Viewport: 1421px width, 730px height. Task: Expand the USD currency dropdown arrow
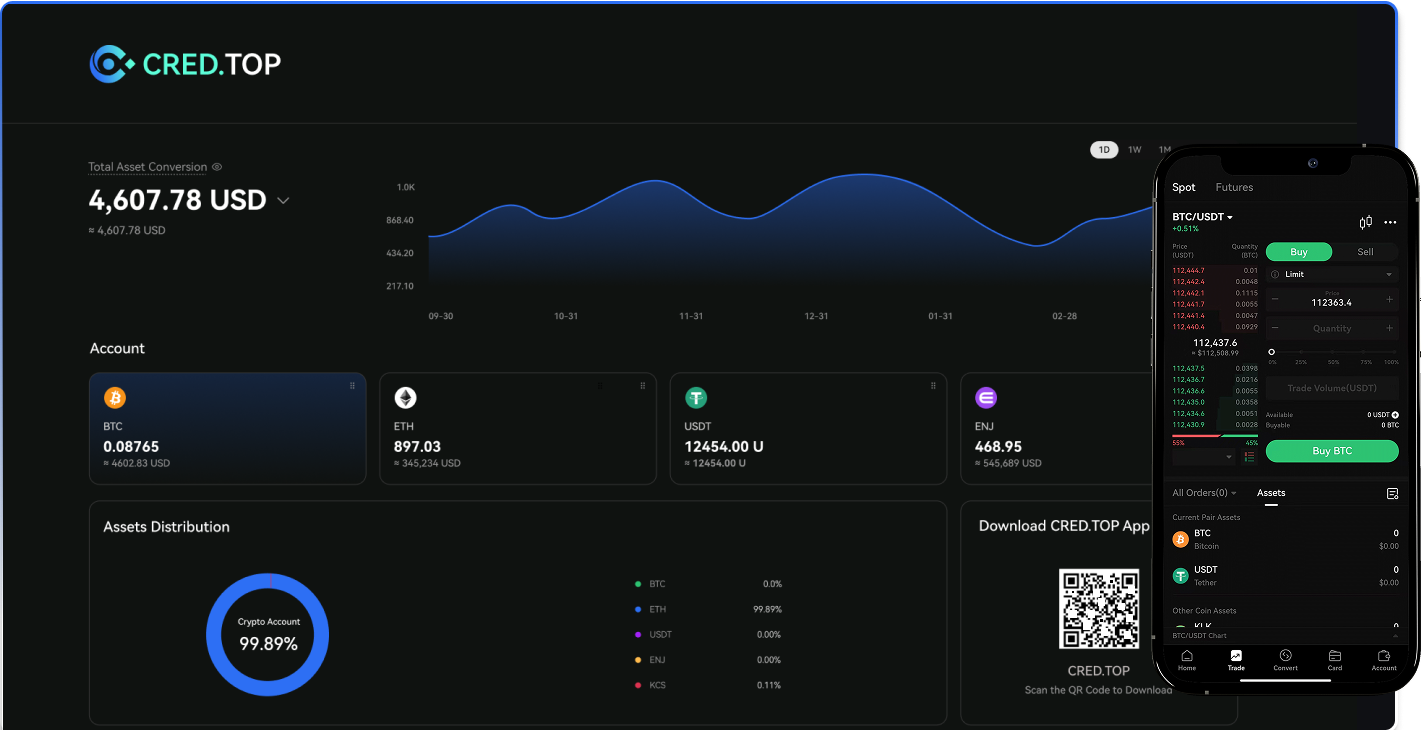point(283,201)
